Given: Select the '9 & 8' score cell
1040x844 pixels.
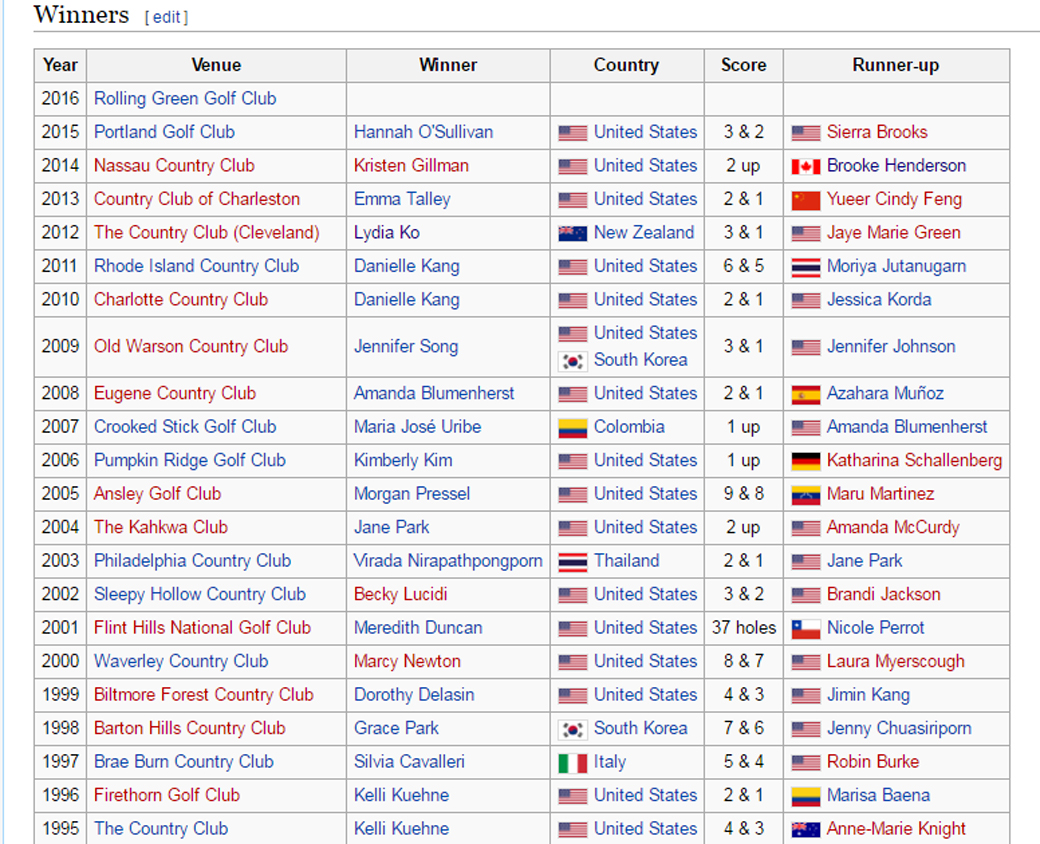Looking at the screenshot, I should [x=744, y=494].
